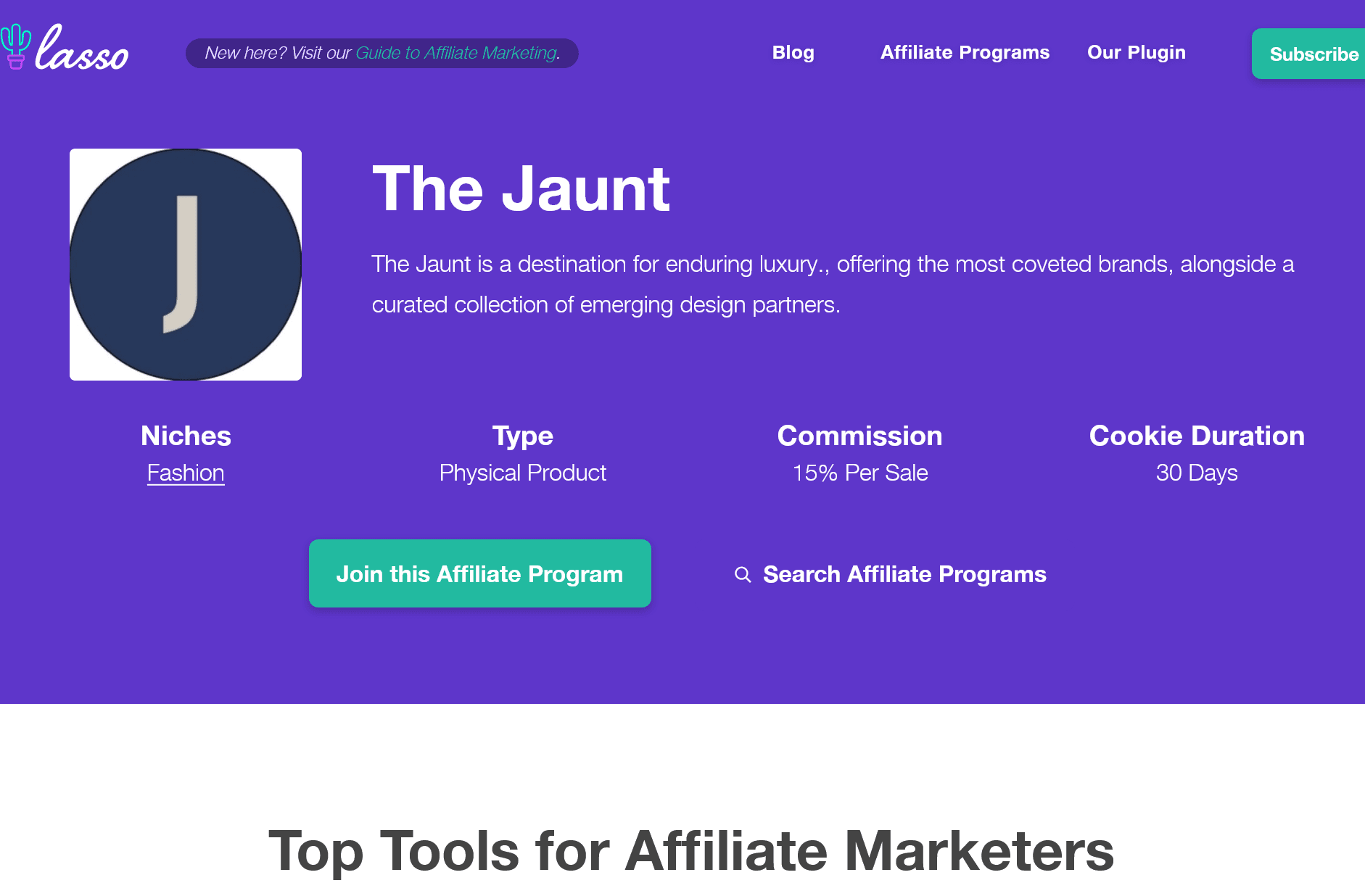Open the Blog menu item

point(793,53)
